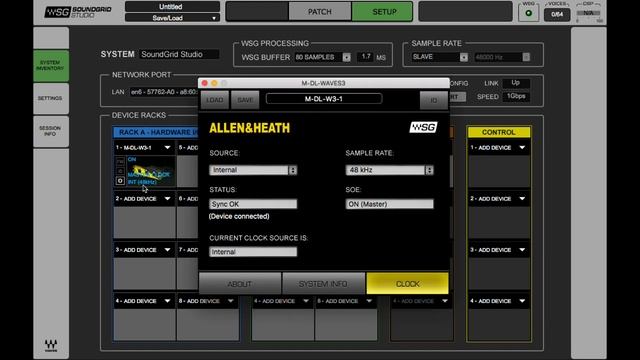Image resolution: width=640 pixels, height=360 pixels.
Task: Expand Control rack slot 1 Add Device menu
Action: click(522, 147)
